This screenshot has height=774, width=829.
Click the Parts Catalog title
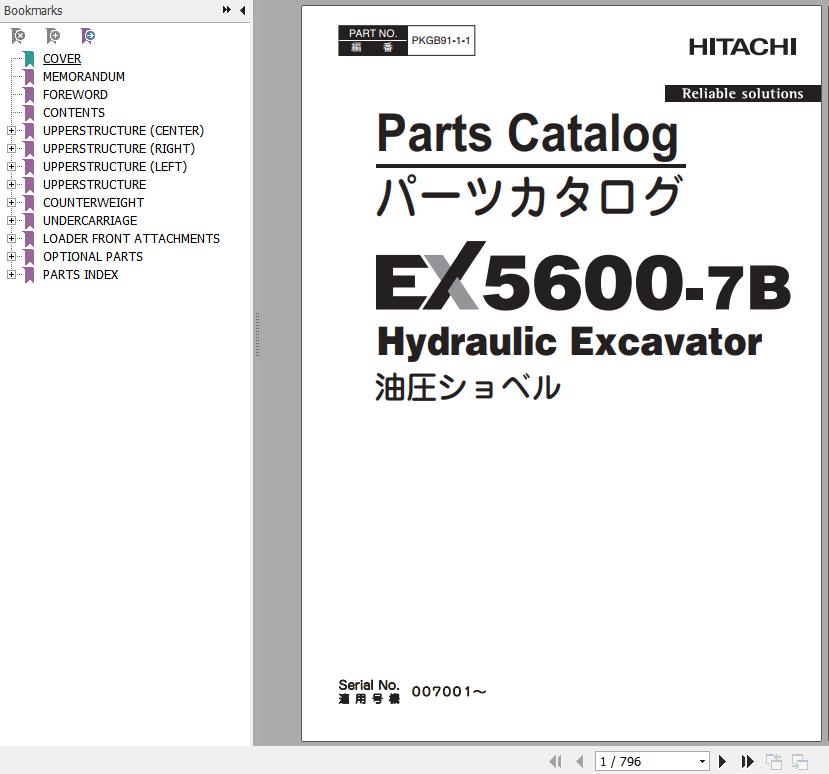click(x=527, y=134)
